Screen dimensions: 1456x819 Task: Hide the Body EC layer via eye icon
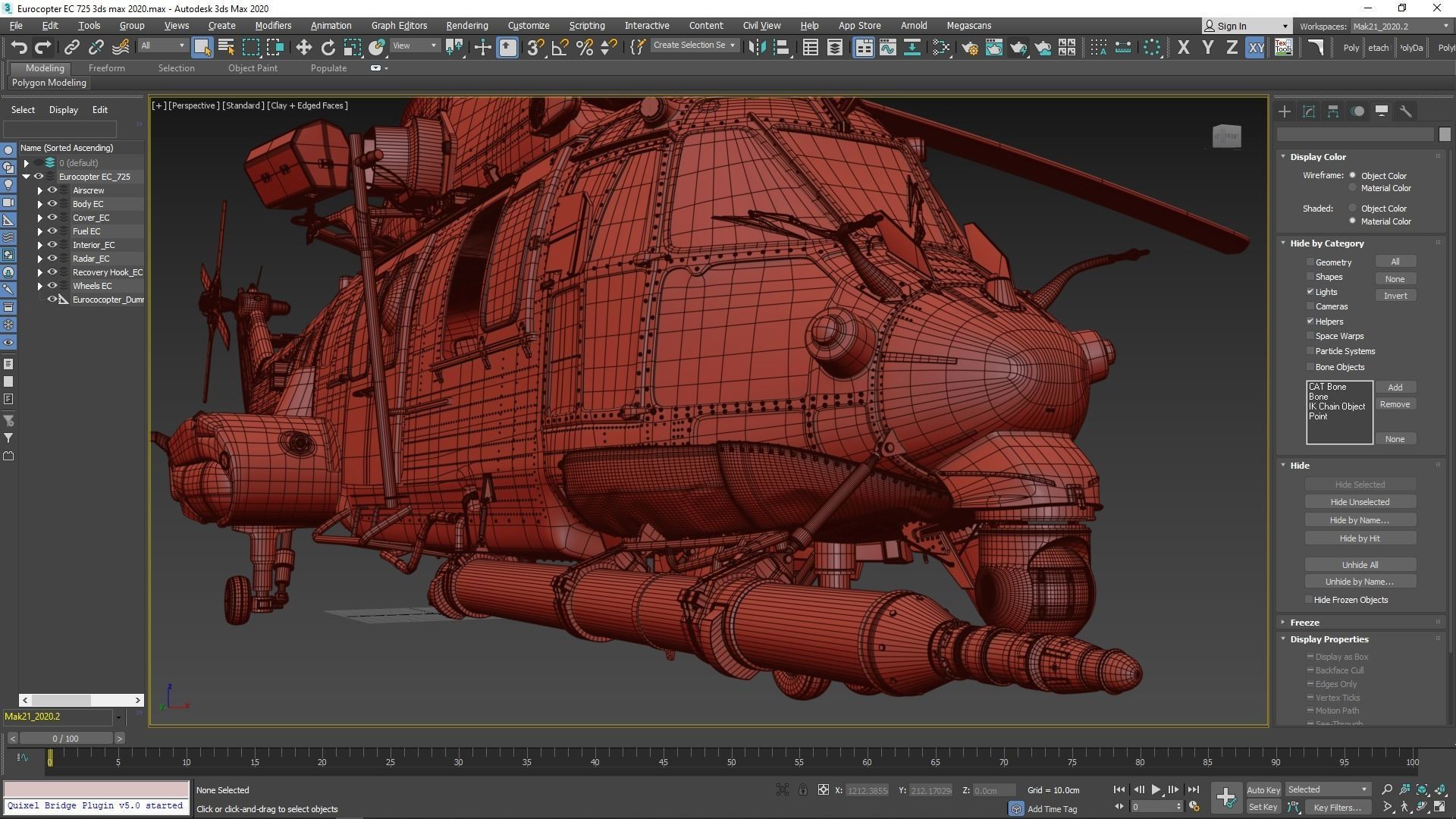(52, 204)
